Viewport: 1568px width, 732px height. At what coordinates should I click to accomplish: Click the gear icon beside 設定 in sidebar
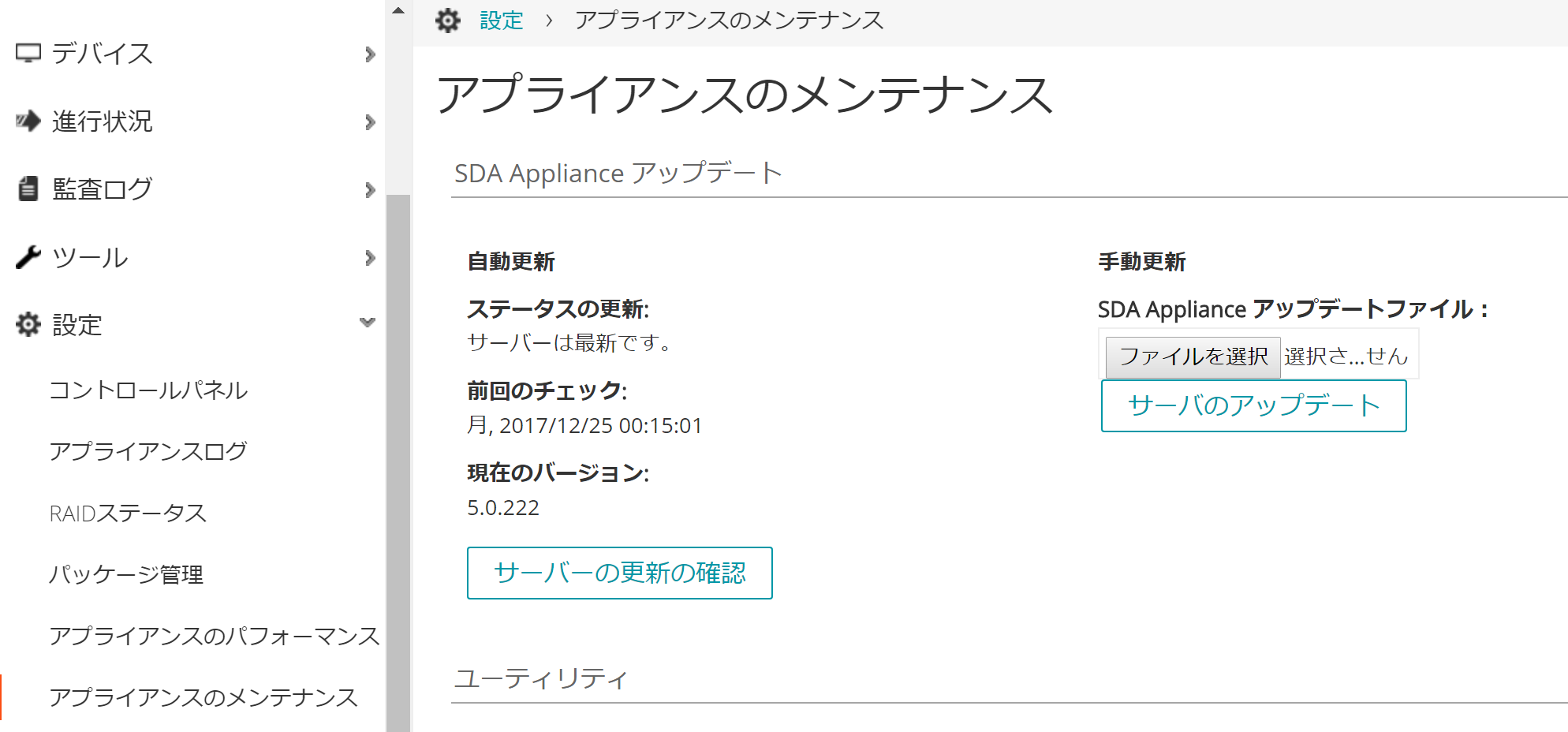[28, 324]
